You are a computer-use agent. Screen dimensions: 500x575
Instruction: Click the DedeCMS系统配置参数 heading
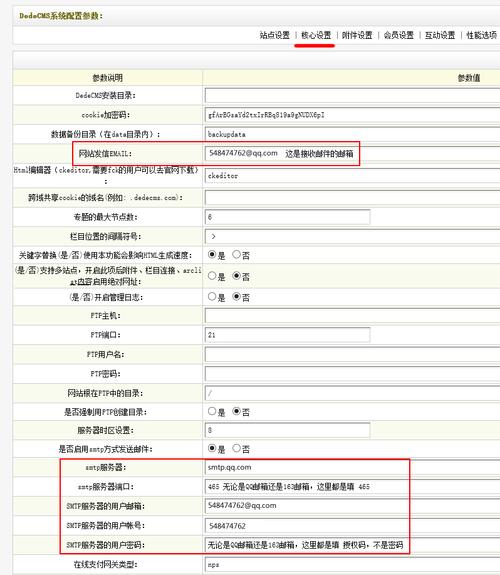pos(61,16)
